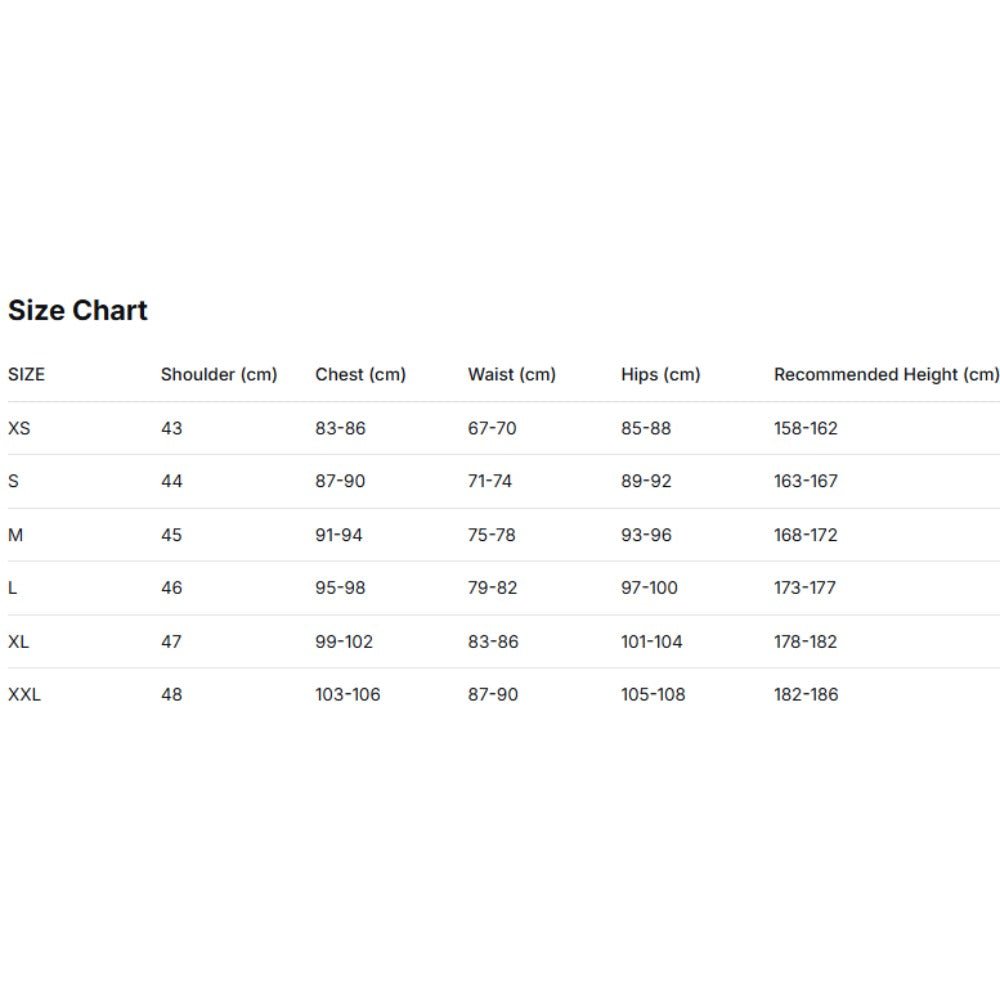Select the XXL size row label
This screenshot has height=1000, width=1000.
tap(25, 694)
